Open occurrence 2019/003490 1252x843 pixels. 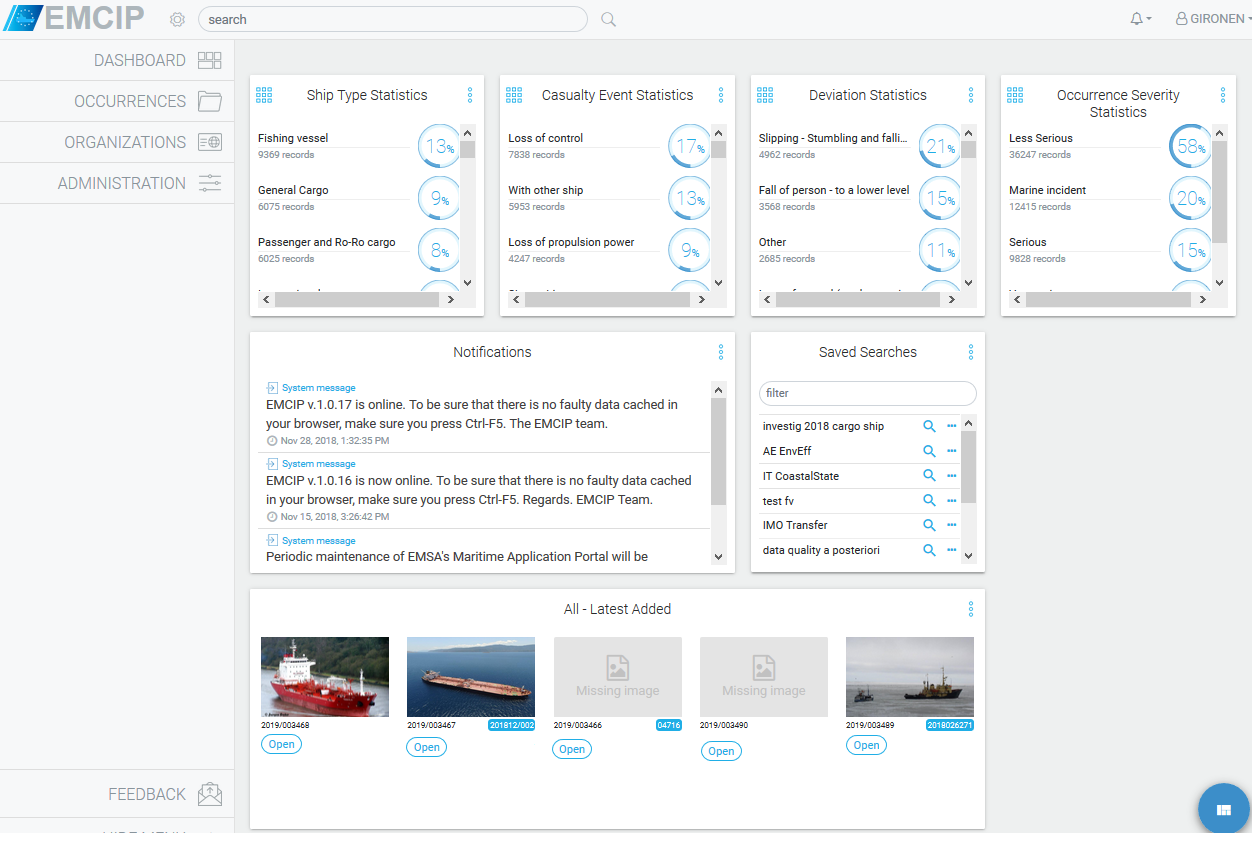point(721,751)
